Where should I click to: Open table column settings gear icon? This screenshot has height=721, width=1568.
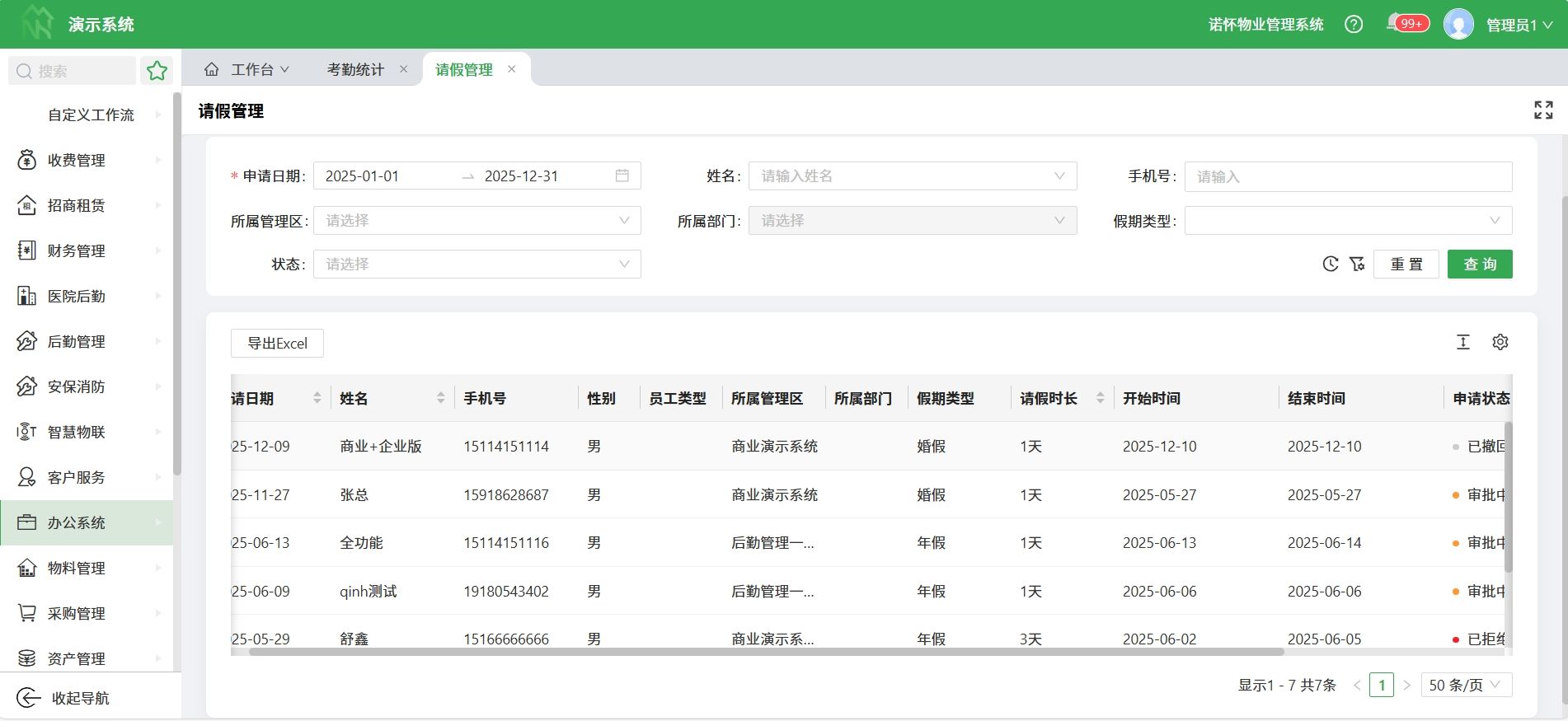point(1500,342)
